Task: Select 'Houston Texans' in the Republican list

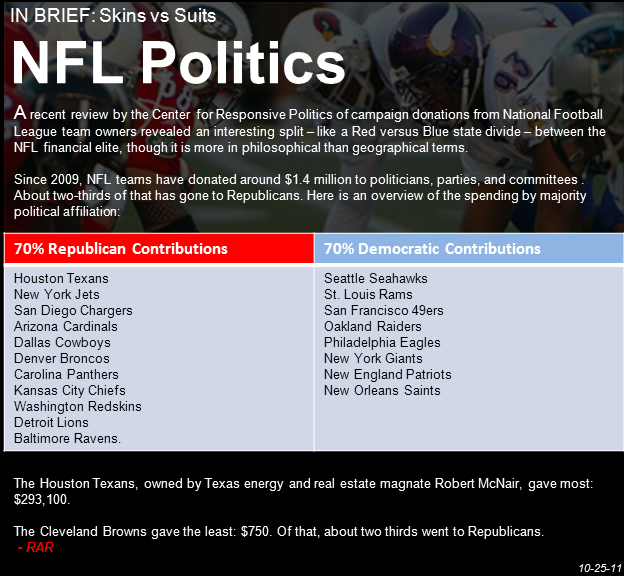Action: coord(61,278)
